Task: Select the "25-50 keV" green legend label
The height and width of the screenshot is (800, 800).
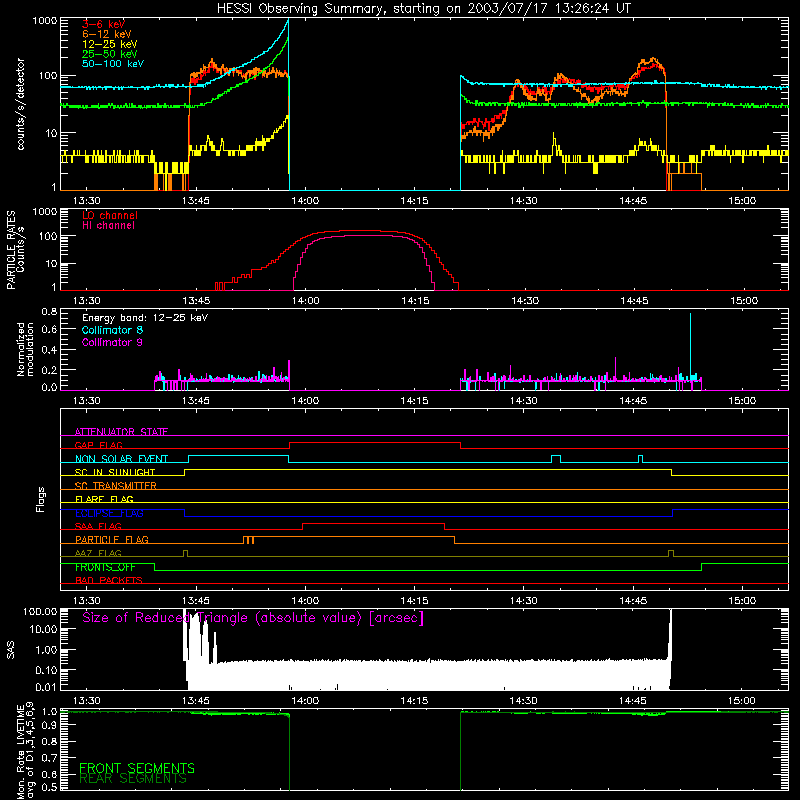Action: pyautogui.click(x=110, y=54)
